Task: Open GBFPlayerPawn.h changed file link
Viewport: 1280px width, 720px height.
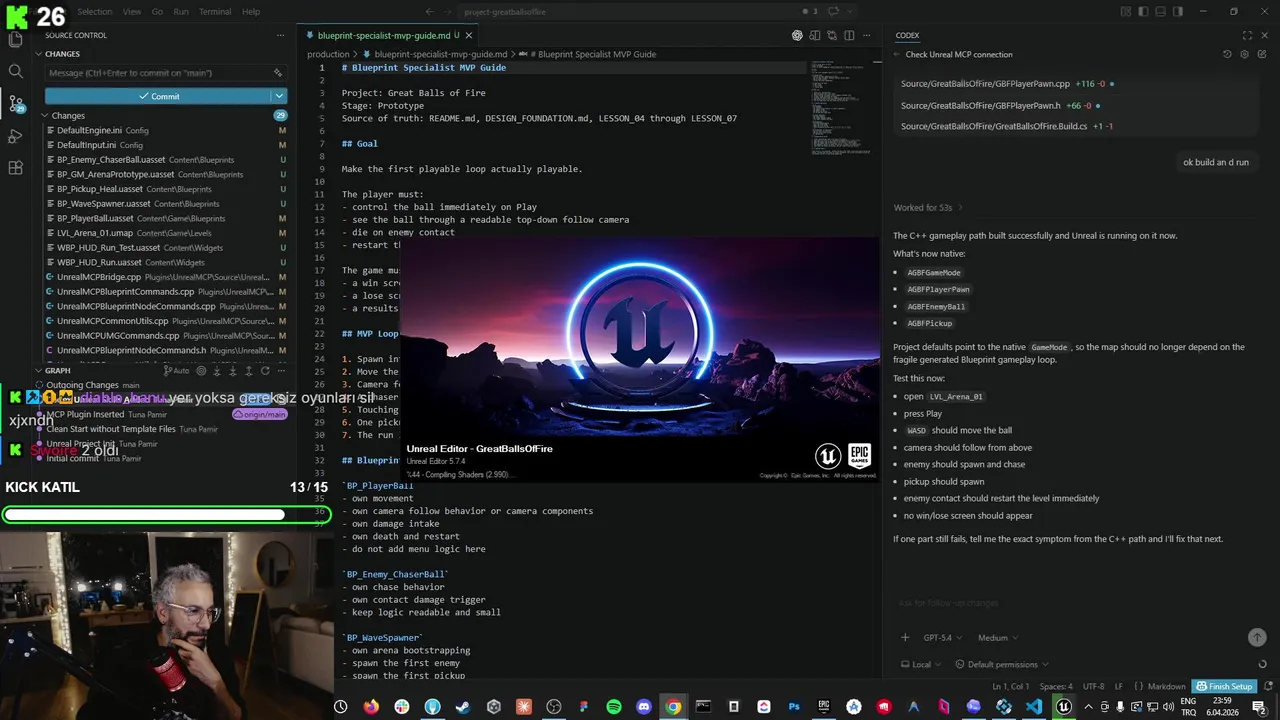Action: pos(980,105)
